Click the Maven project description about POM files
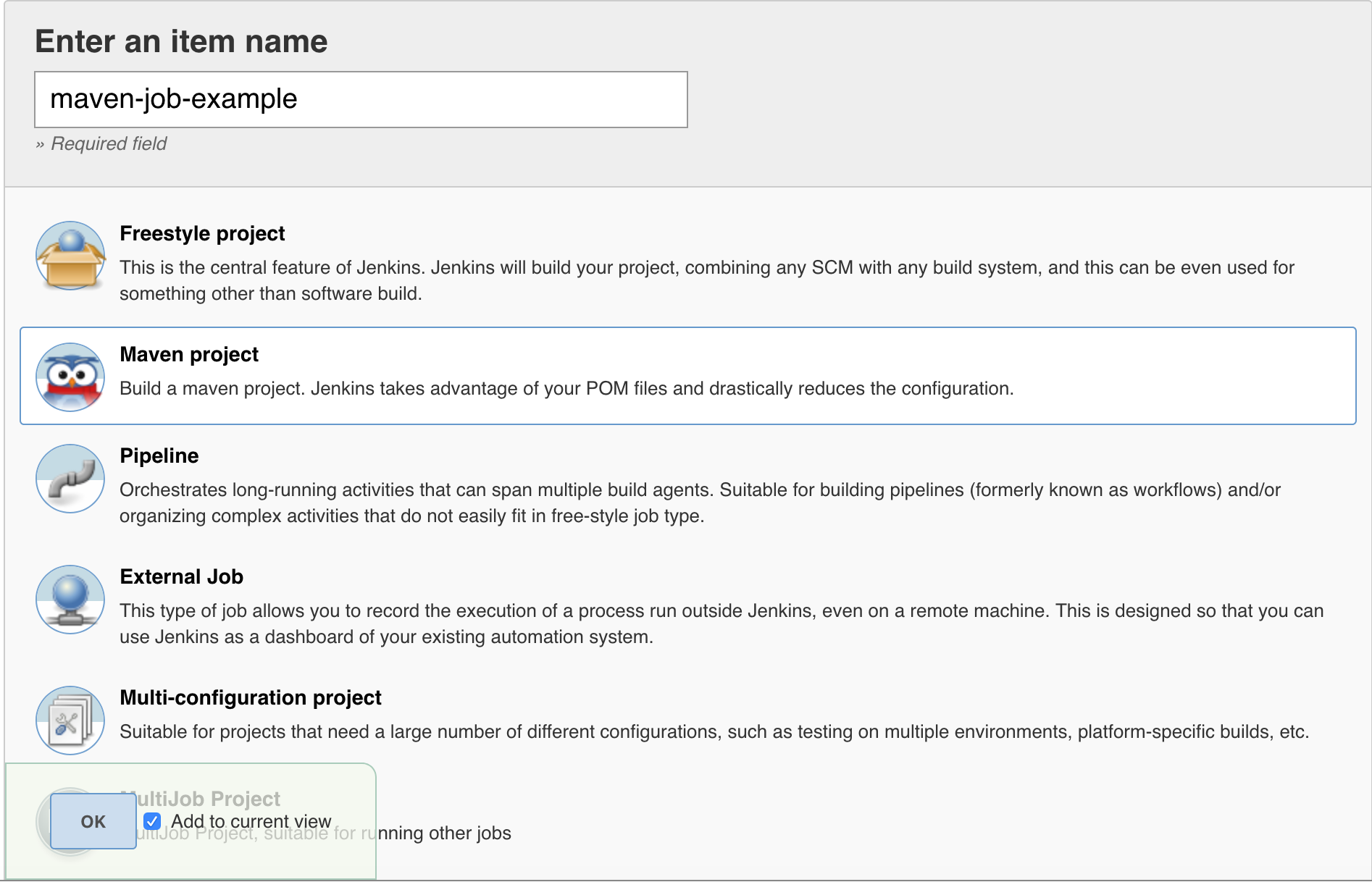This screenshot has height=882, width=1372. (566, 389)
